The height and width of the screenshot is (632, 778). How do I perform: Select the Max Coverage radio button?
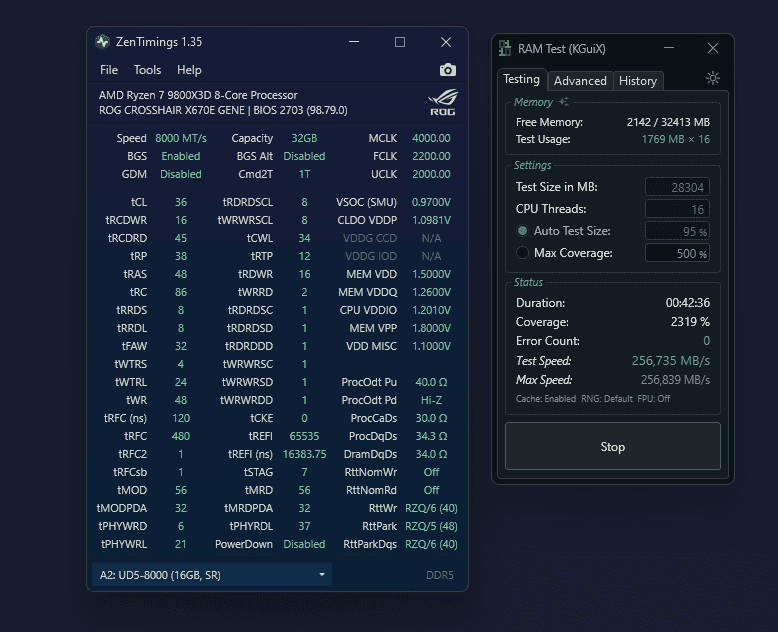tap(522, 253)
